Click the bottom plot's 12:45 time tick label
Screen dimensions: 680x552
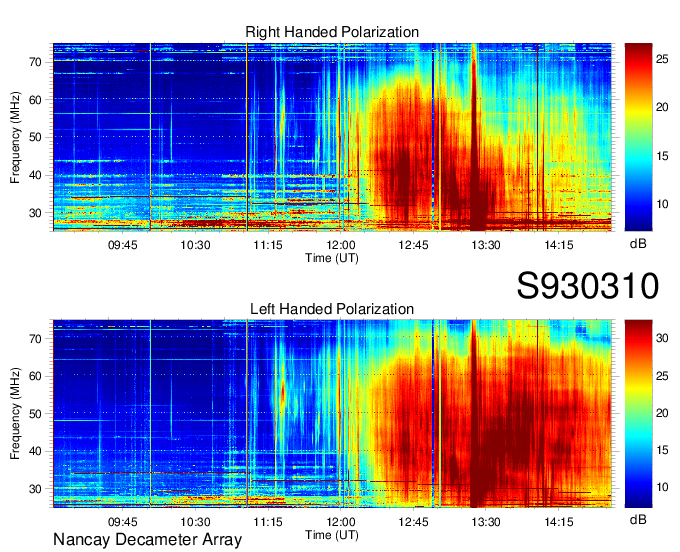pos(413,522)
